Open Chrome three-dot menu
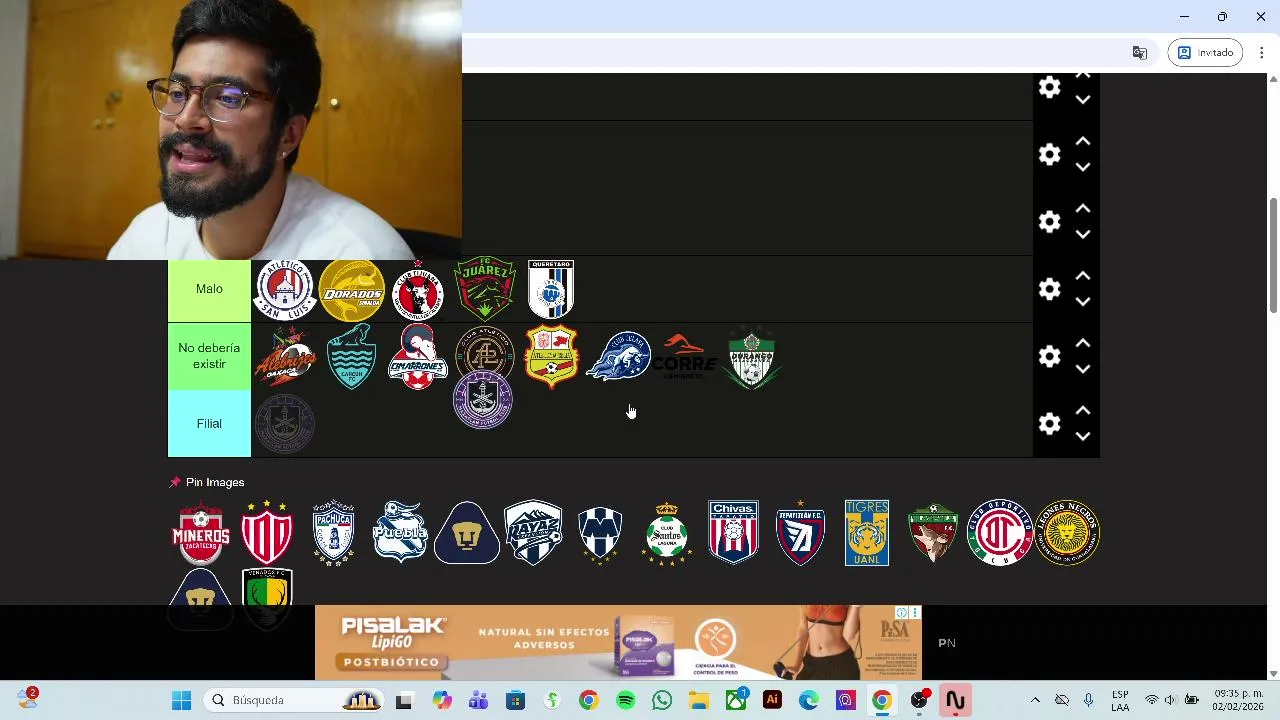 1262,53
